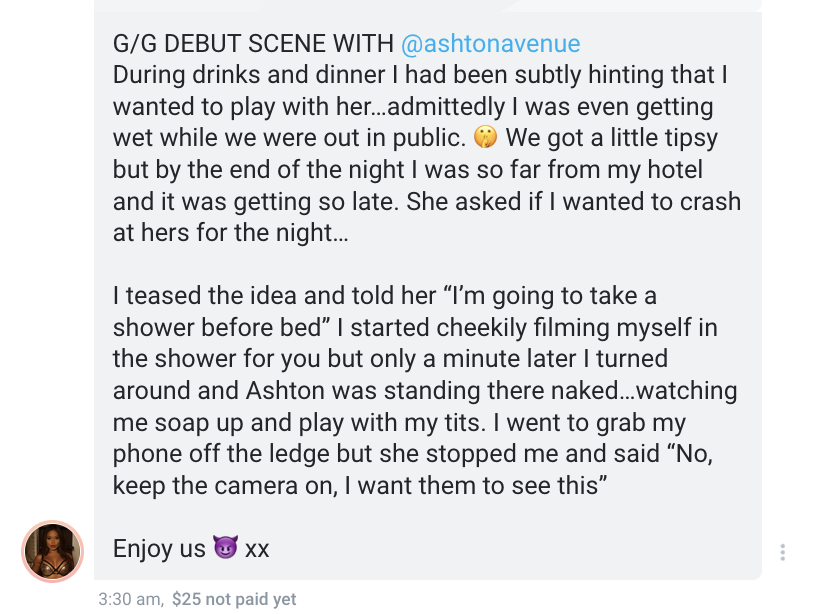Click the "G/G DEBUT SCENE WITH" heading
The height and width of the screenshot is (614, 814).
254,44
